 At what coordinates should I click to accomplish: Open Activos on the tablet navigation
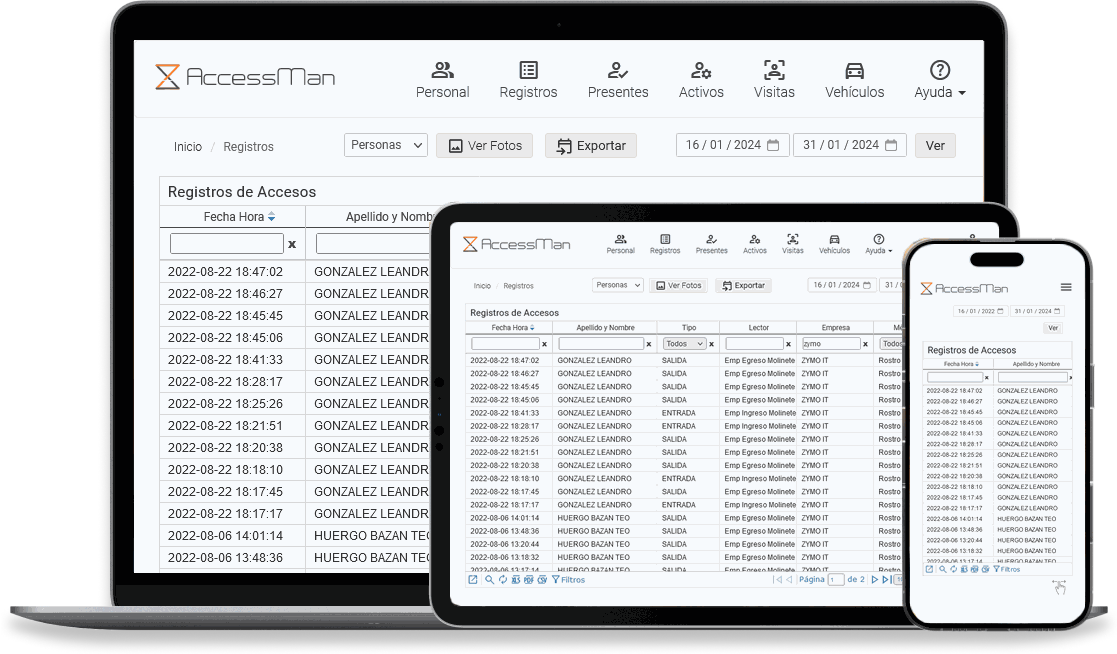(x=754, y=244)
